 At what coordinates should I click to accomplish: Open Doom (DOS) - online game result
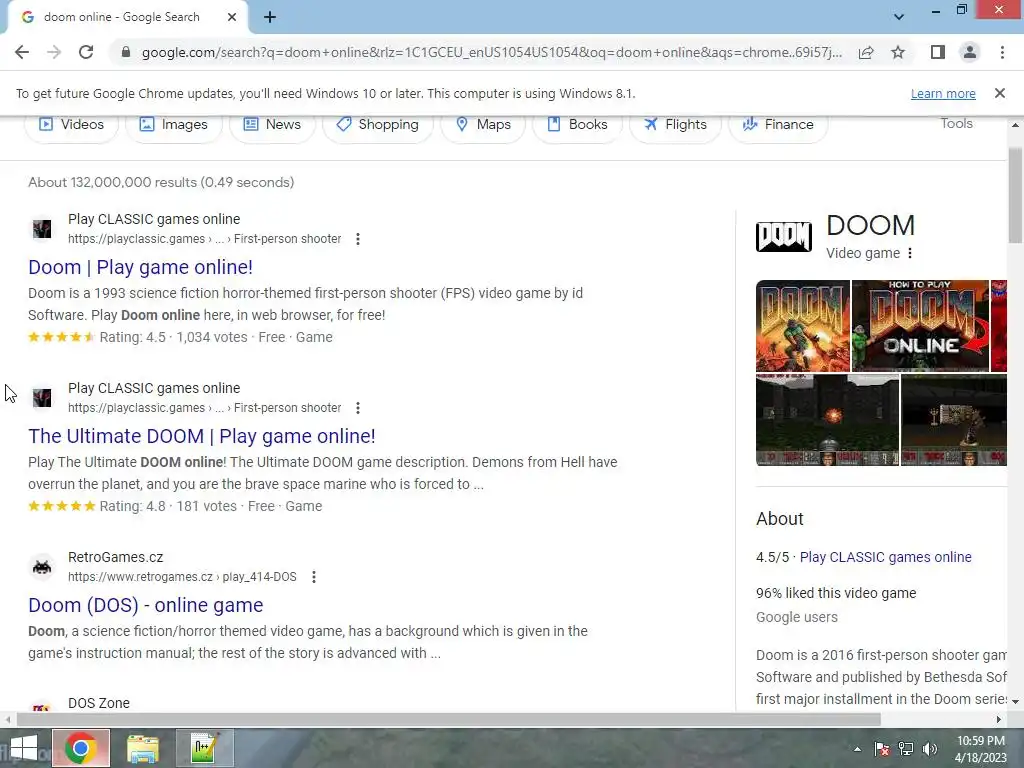pos(146,605)
